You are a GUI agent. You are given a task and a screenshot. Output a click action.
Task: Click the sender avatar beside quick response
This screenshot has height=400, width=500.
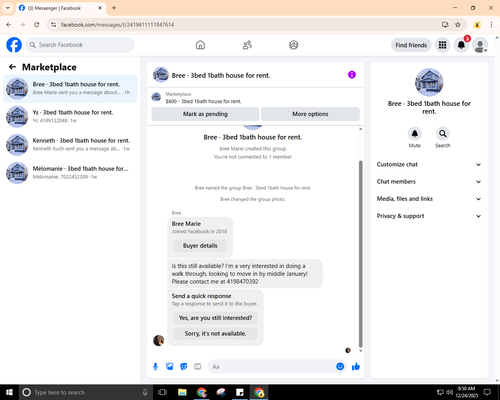[x=158, y=340]
